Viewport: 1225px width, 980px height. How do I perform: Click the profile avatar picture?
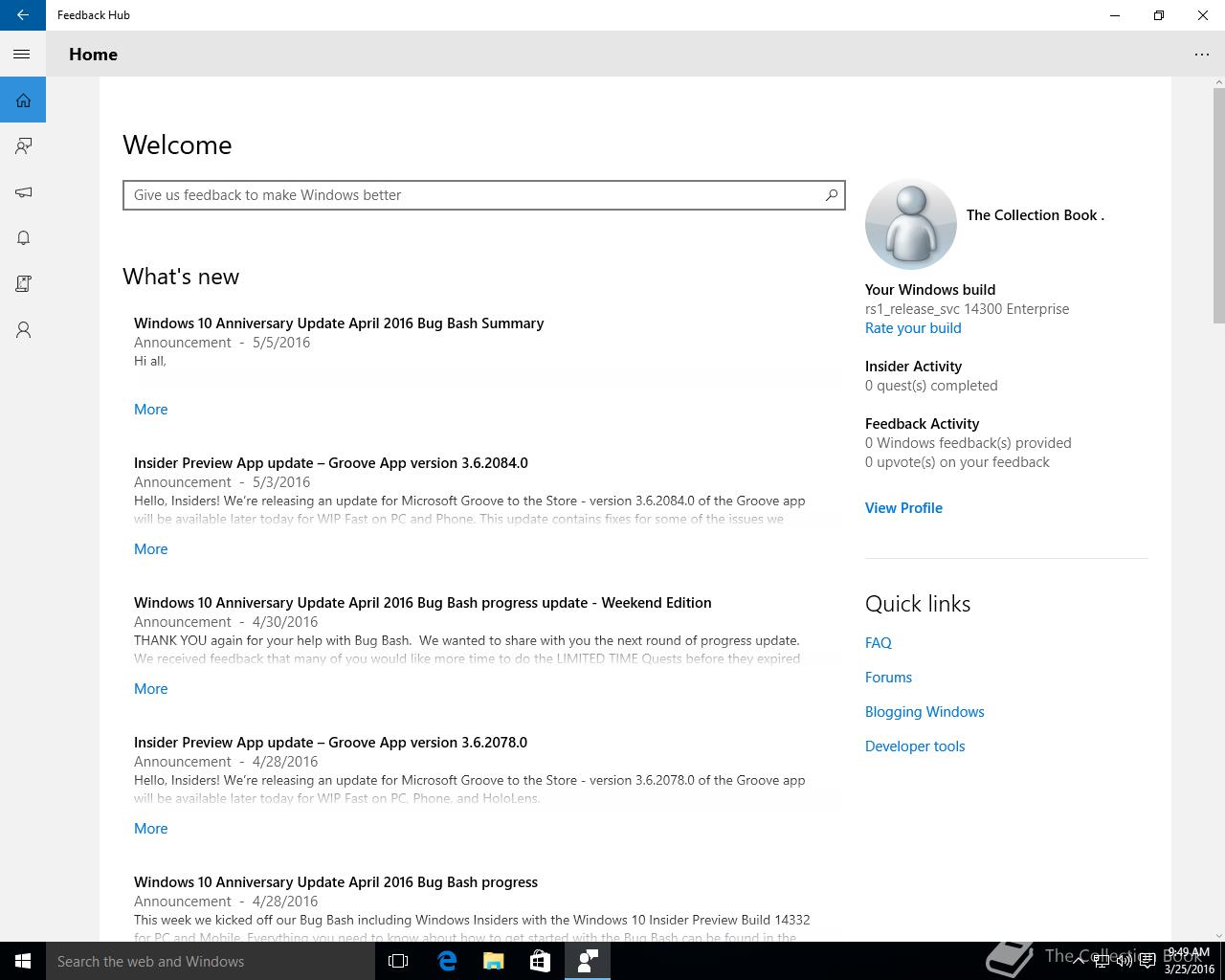(911, 224)
